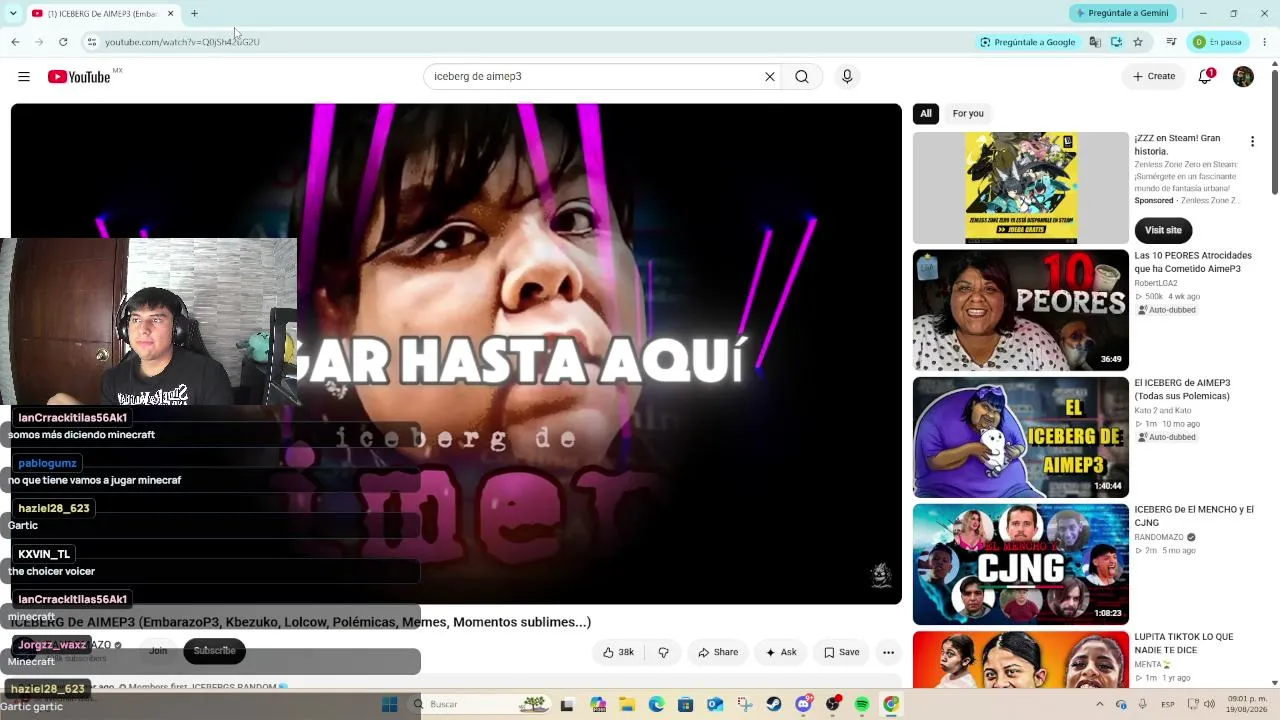Screen dimensions: 1280x720
Task: Click Pregúntale a Google in address bar
Action: (1028, 42)
